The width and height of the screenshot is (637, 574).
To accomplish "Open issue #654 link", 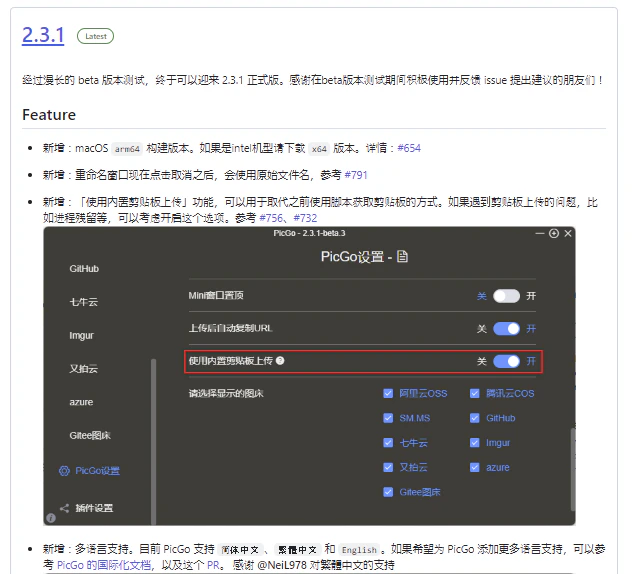I will (409, 148).
